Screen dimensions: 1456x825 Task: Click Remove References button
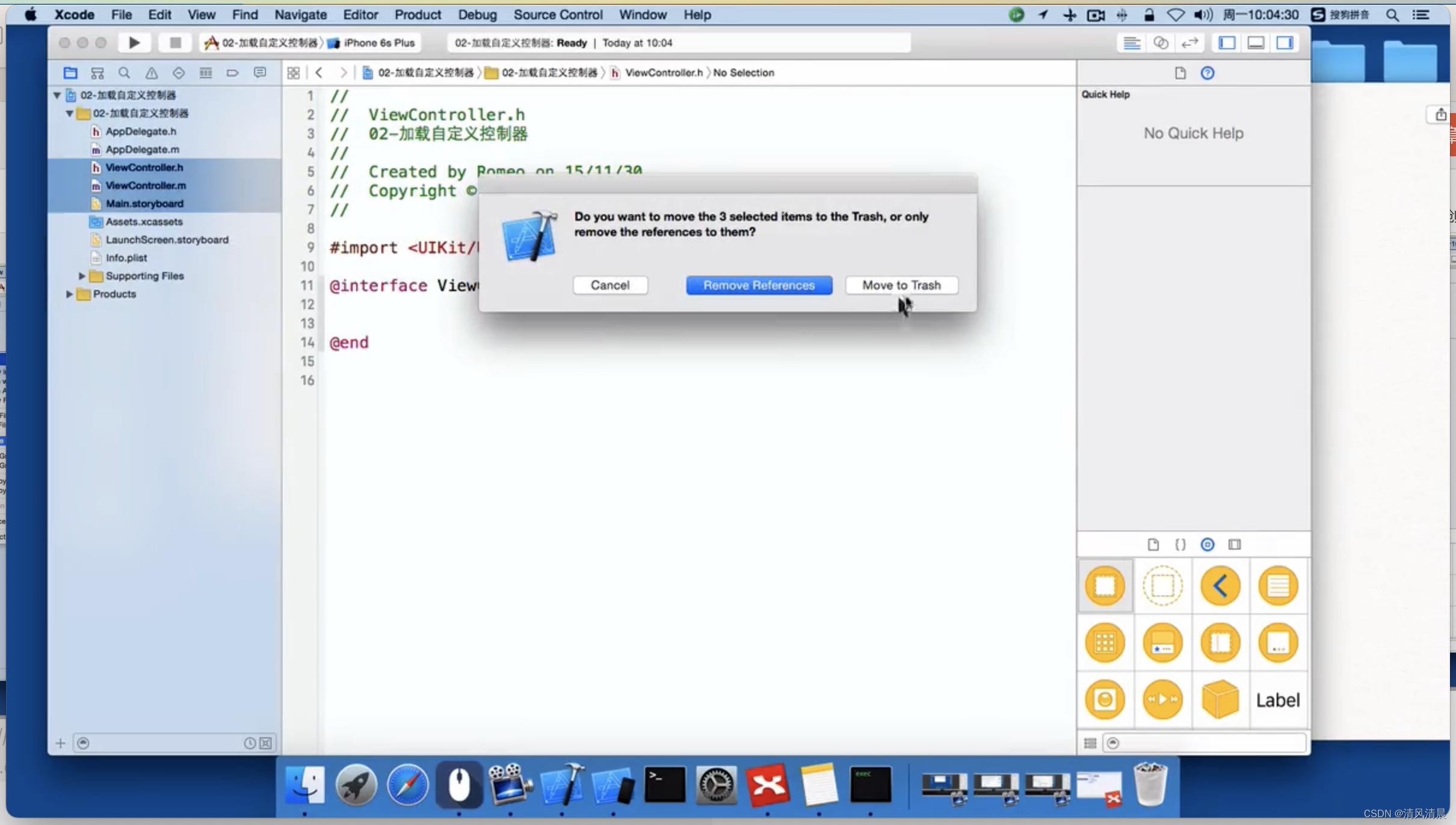(x=759, y=285)
